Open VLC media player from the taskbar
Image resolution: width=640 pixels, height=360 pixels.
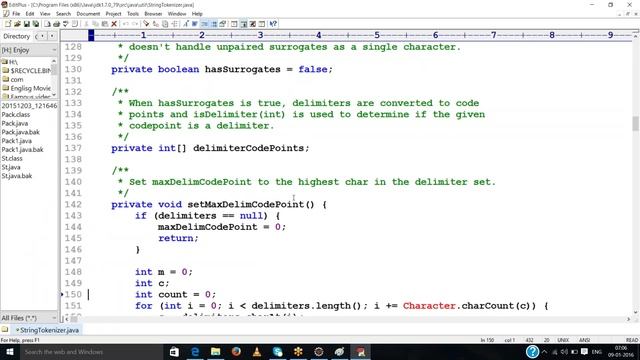257,352
